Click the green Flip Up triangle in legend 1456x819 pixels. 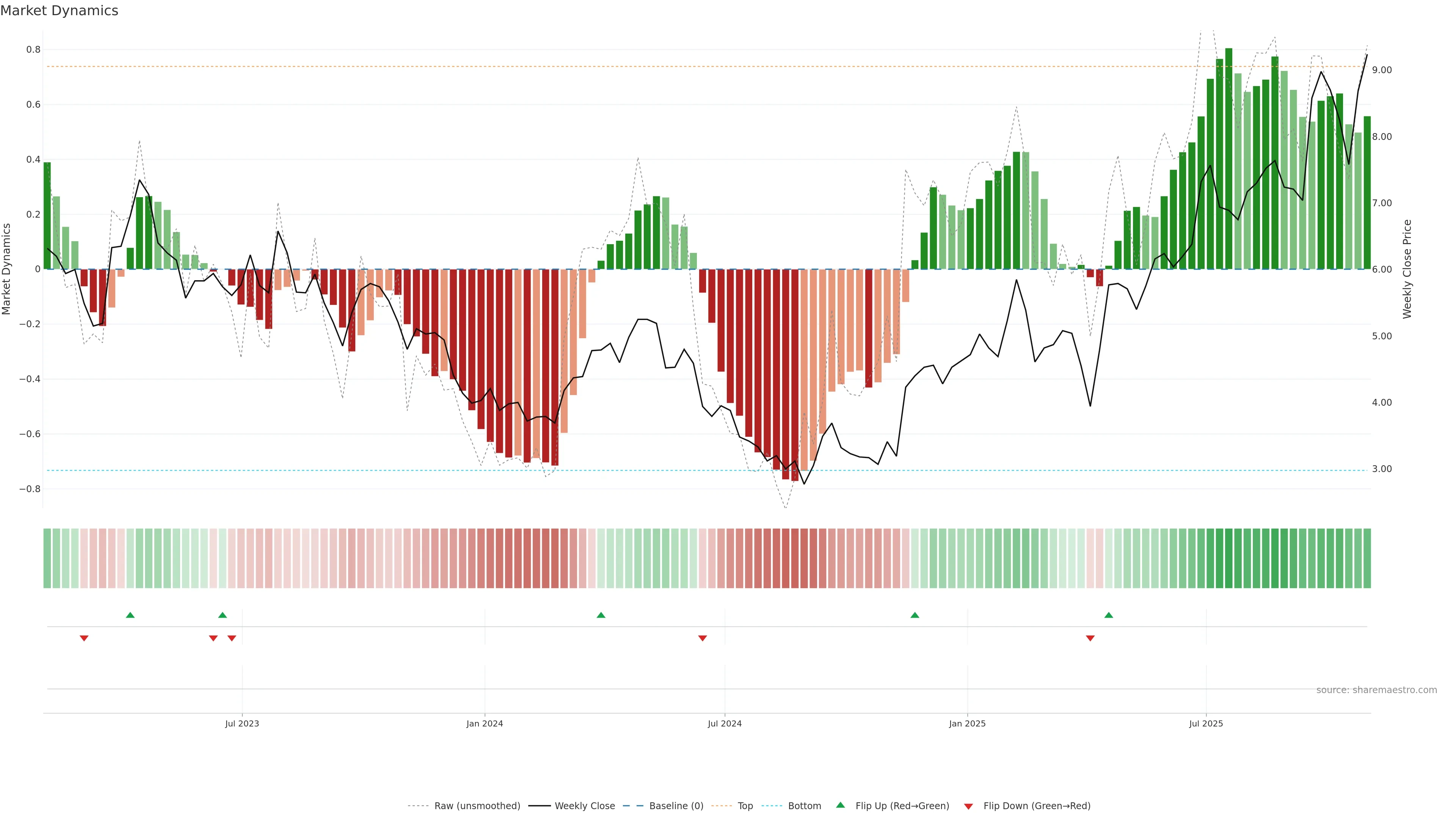841,805
